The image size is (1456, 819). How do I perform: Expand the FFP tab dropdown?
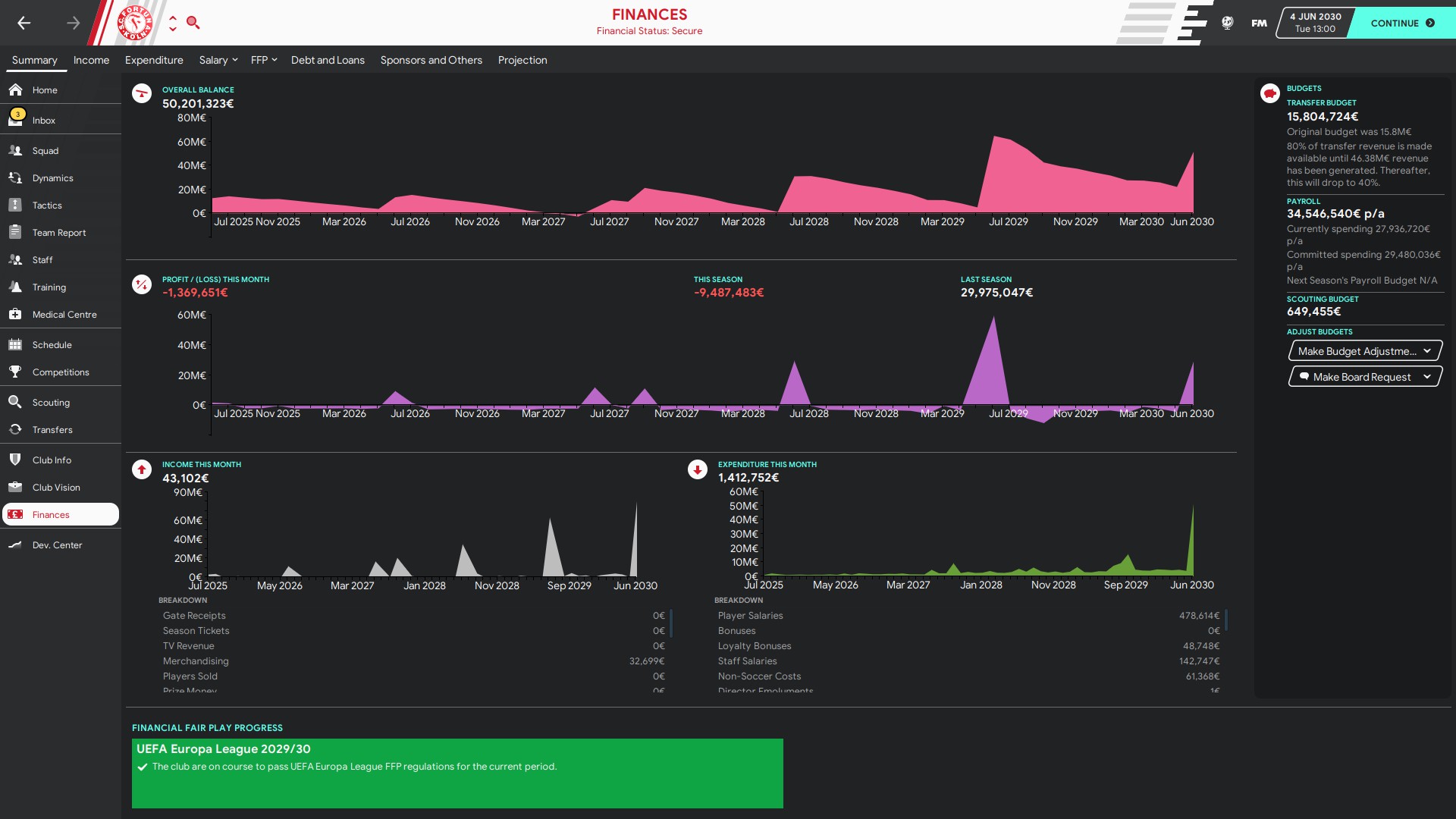coord(264,60)
